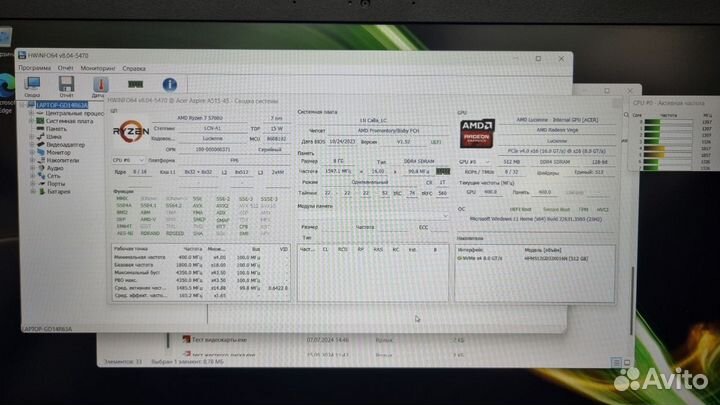Click core 0 frequency bar

point(668,122)
